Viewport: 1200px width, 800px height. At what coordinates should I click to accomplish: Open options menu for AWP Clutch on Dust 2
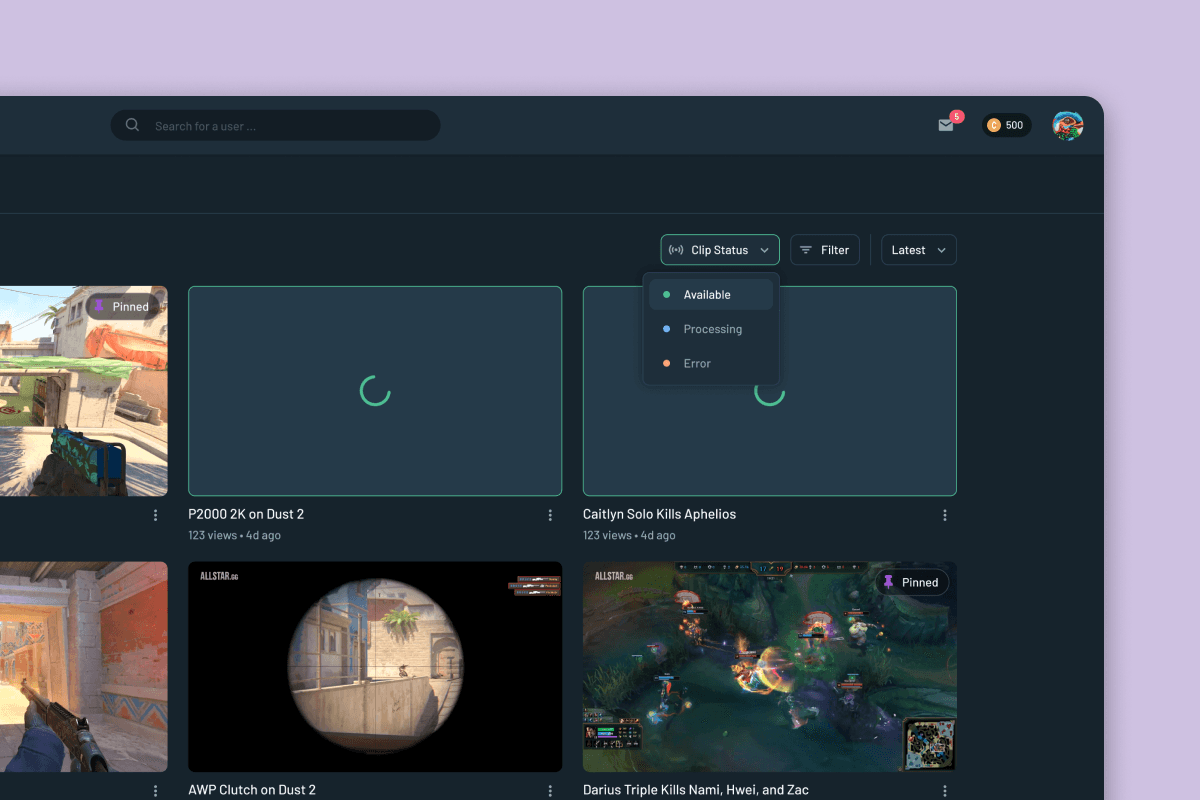550,791
